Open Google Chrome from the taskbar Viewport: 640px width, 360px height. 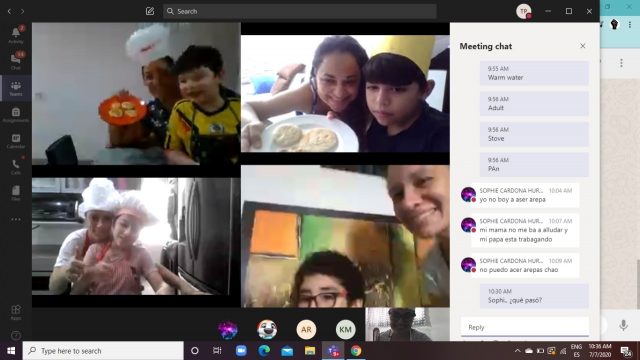click(x=356, y=351)
